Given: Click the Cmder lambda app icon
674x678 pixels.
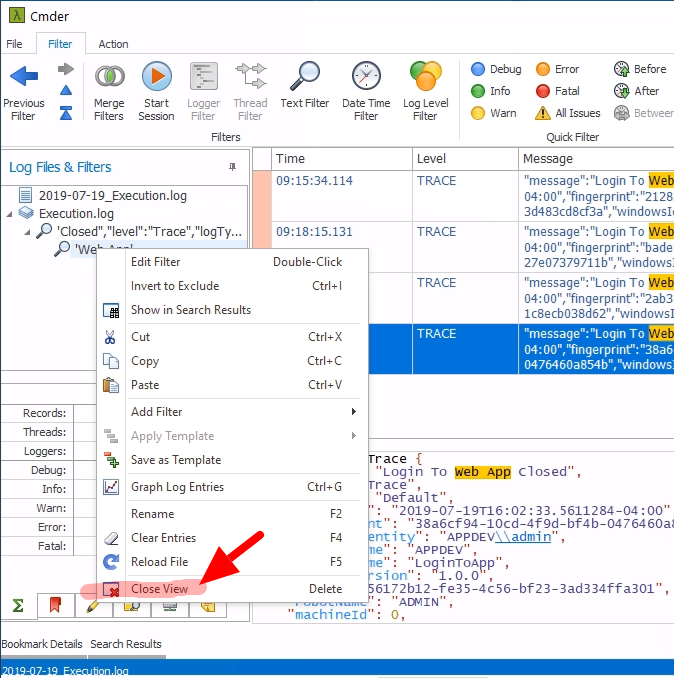Looking at the screenshot, I should (x=17, y=16).
